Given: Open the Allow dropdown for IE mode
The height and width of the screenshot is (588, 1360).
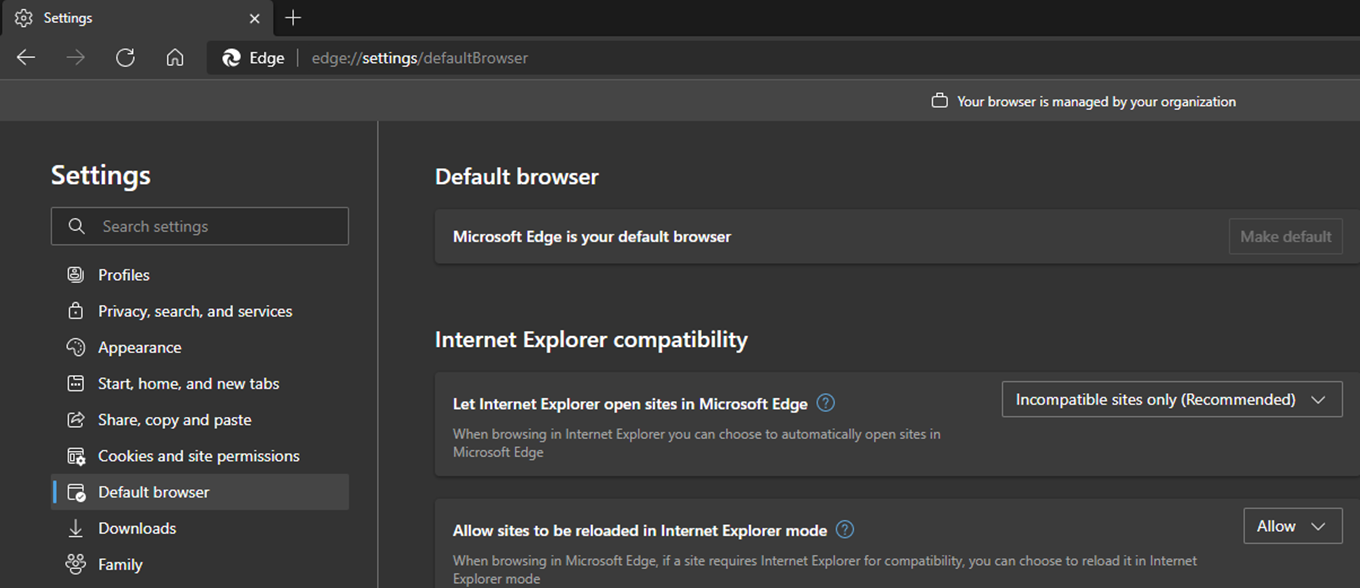Looking at the screenshot, I should pos(1293,526).
